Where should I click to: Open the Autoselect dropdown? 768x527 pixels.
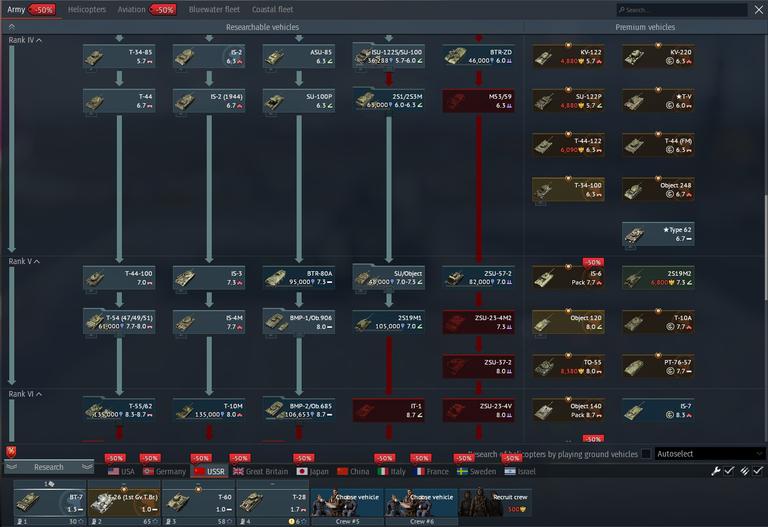tap(710, 454)
